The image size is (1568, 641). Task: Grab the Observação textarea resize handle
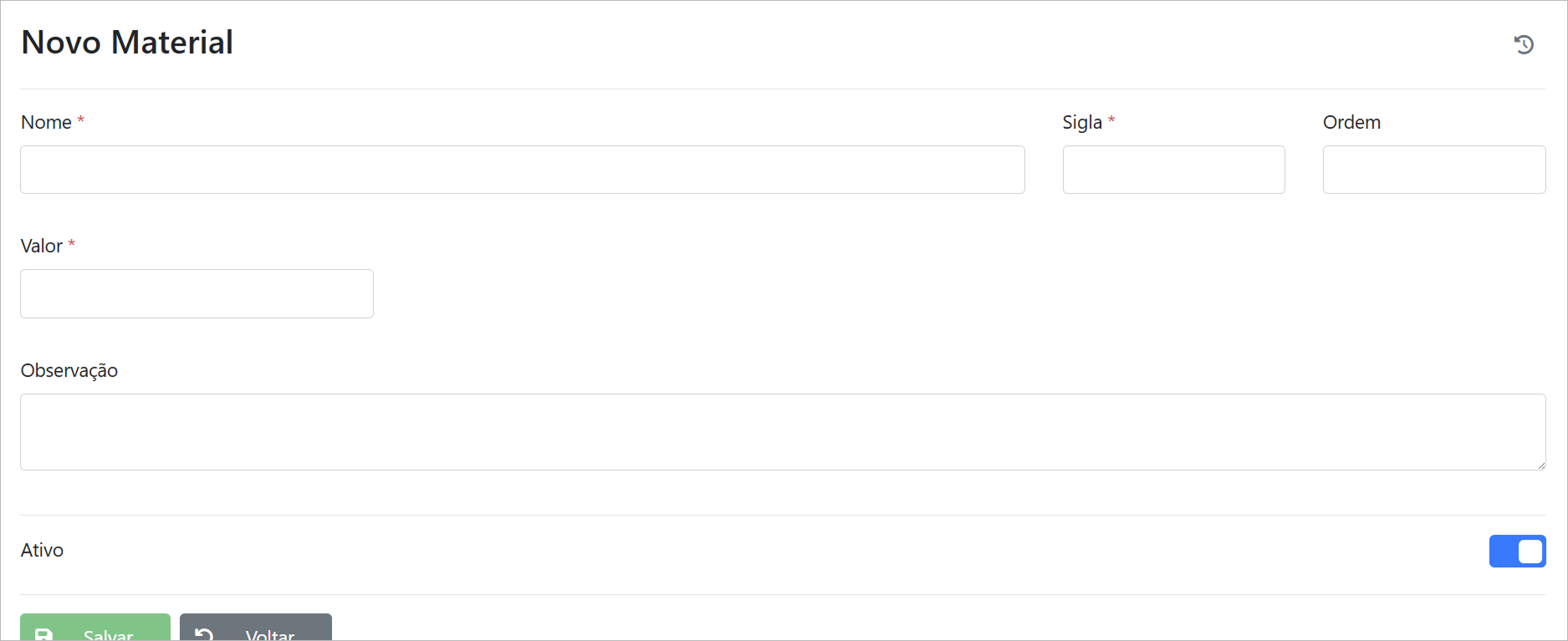[x=1541, y=465]
